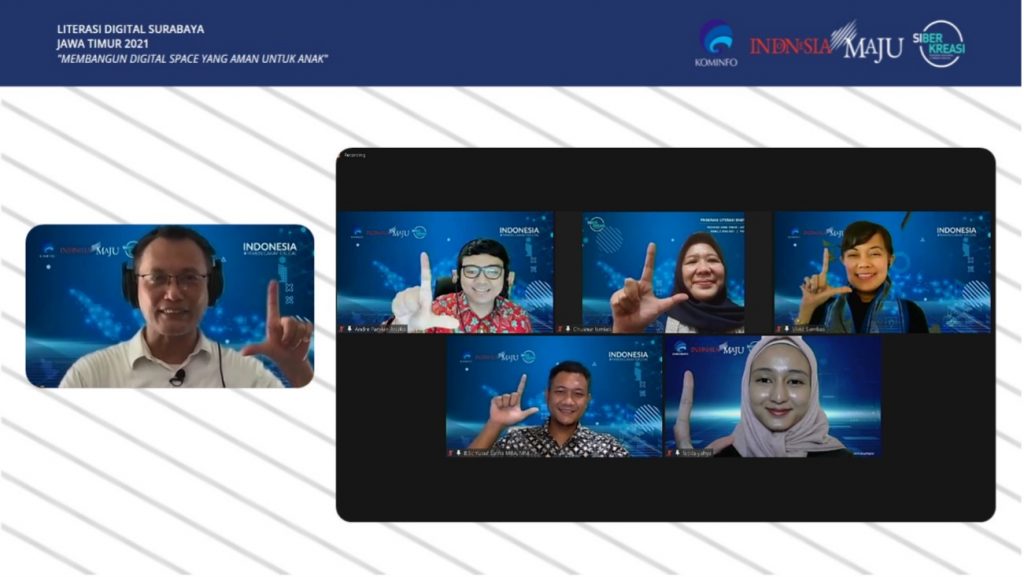The width and height of the screenshot is (1024, 577).
Task: Click the Kominfo logo in the header
Action: click(x=715, y=44)
